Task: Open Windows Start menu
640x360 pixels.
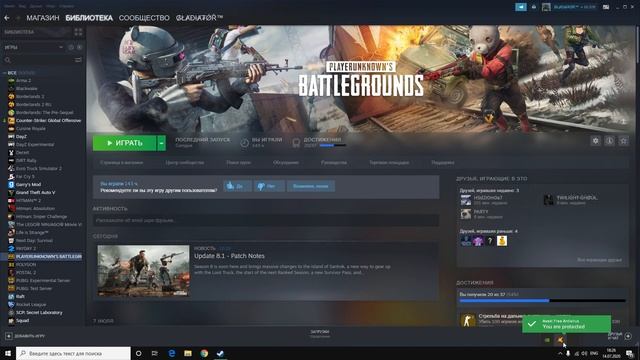Action: [8, 353]
